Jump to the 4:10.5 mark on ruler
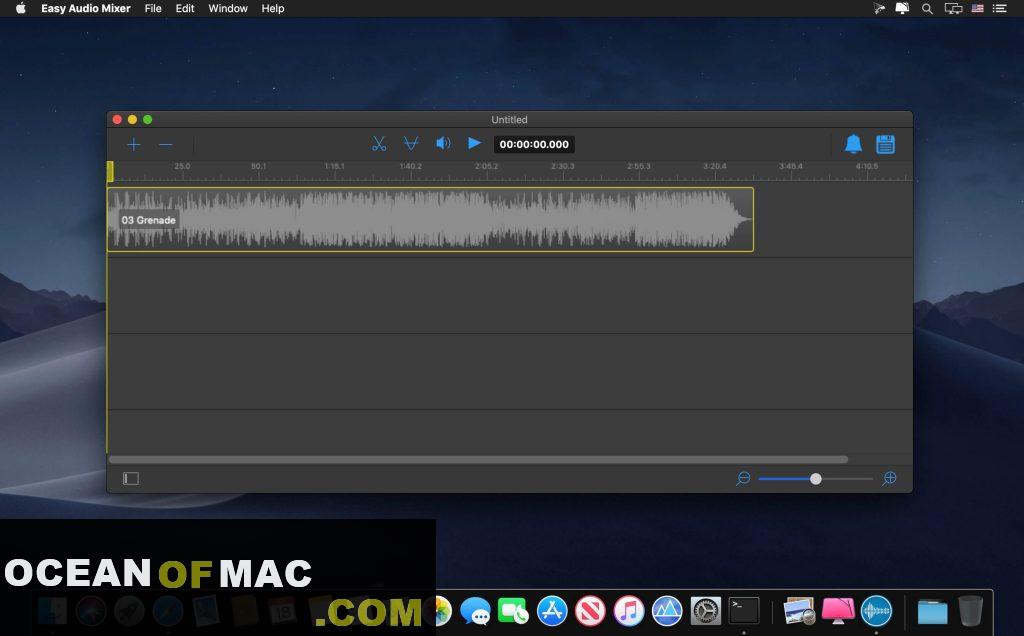 (x=867, y=167)
